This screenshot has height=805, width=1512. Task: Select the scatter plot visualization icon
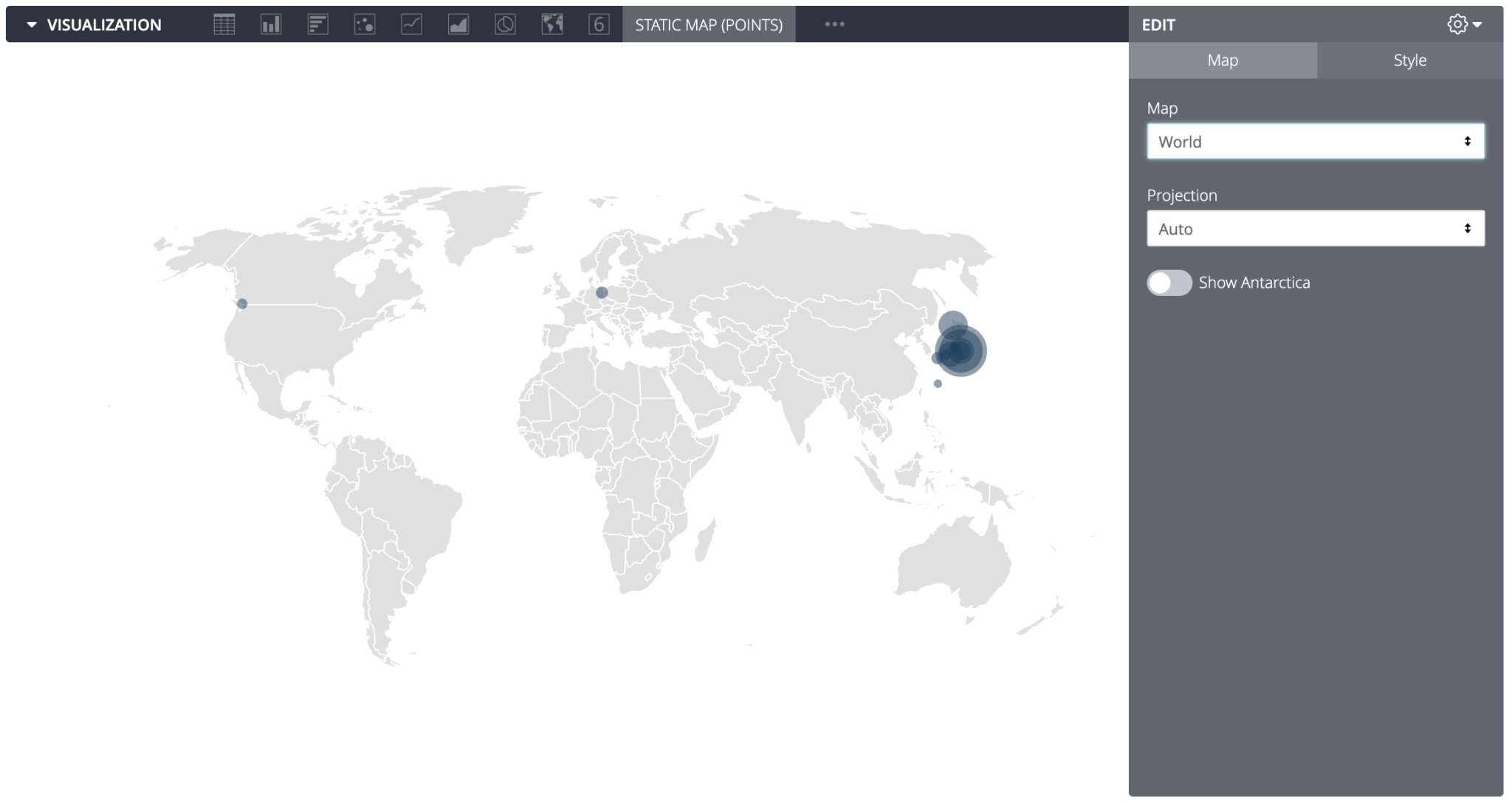tap(365, 24)
